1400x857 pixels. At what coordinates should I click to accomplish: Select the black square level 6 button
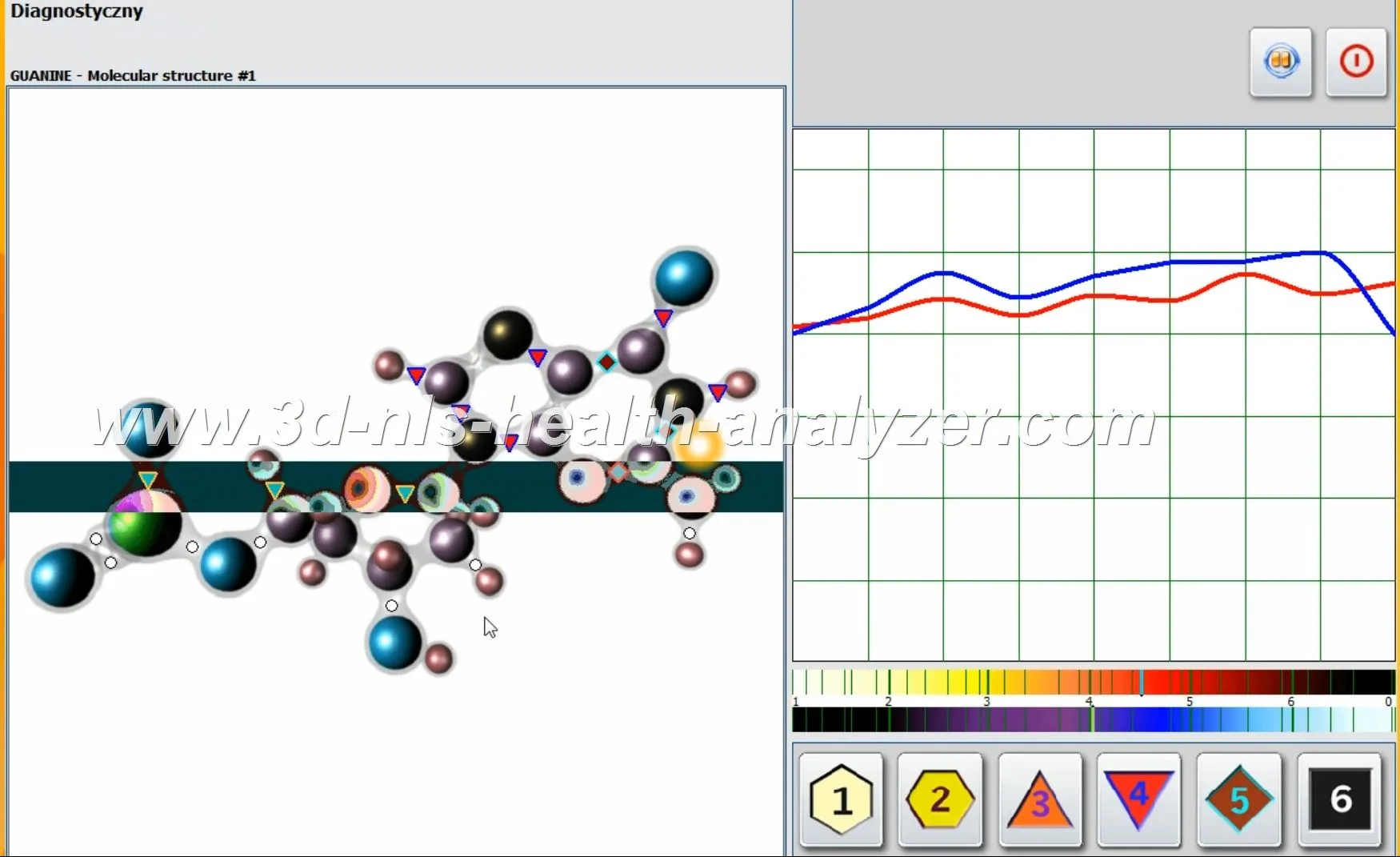[1340, 799]
